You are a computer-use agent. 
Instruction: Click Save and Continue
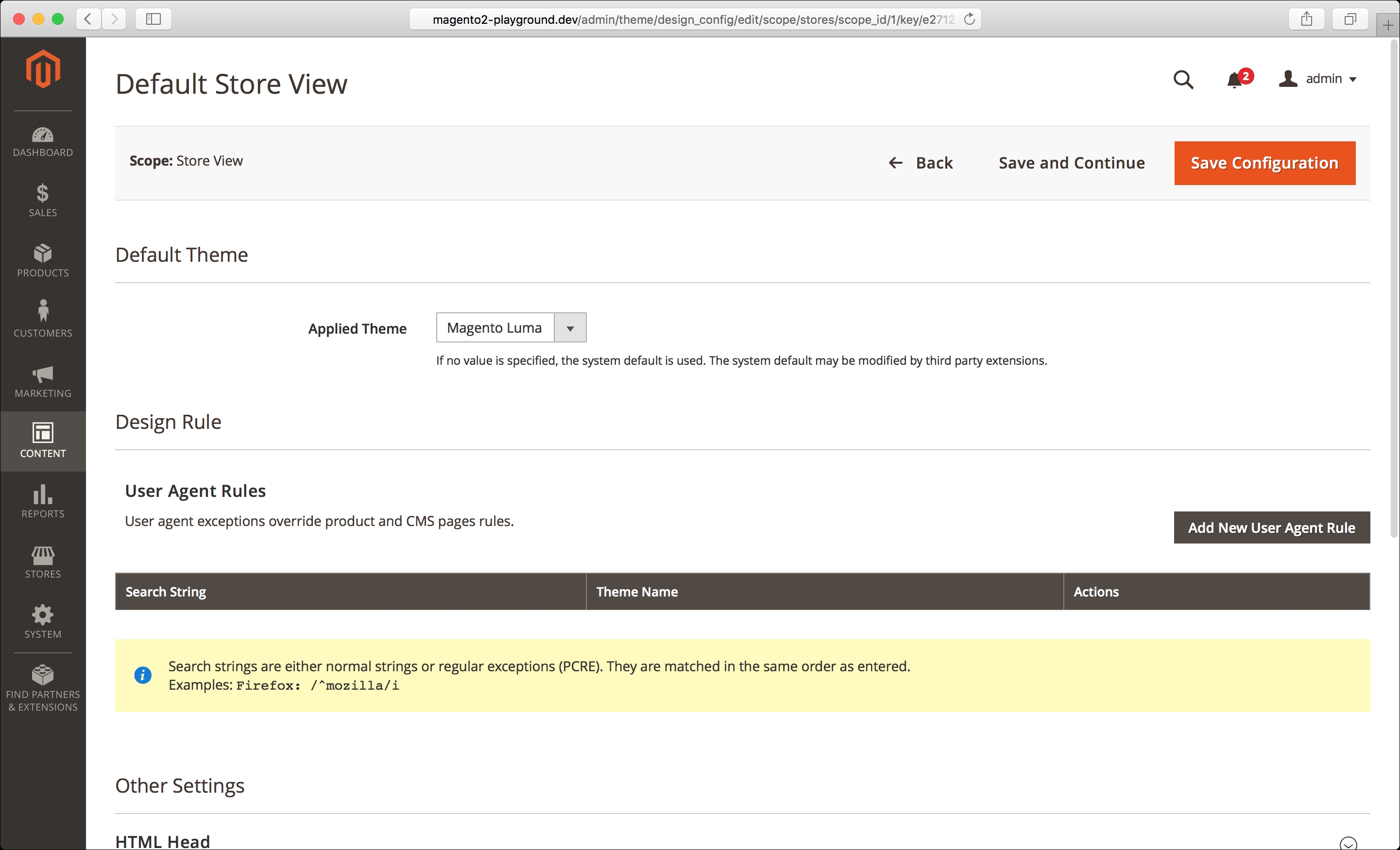pos(1072,163)
